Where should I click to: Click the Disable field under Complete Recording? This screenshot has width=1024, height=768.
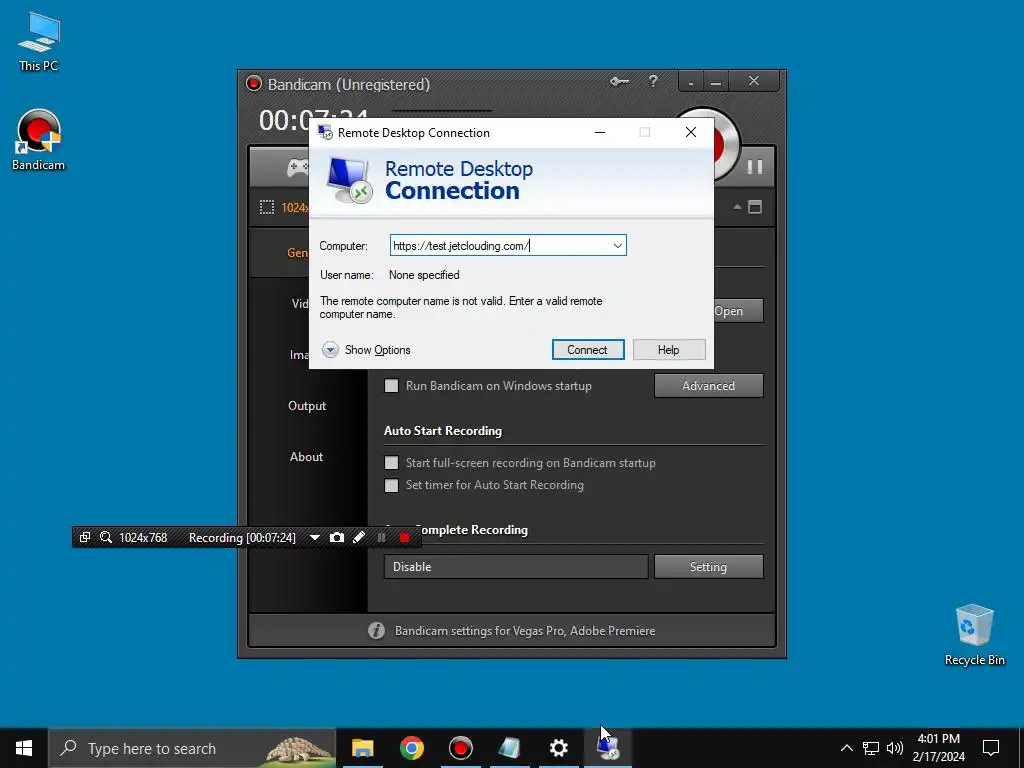click(516, 567)
